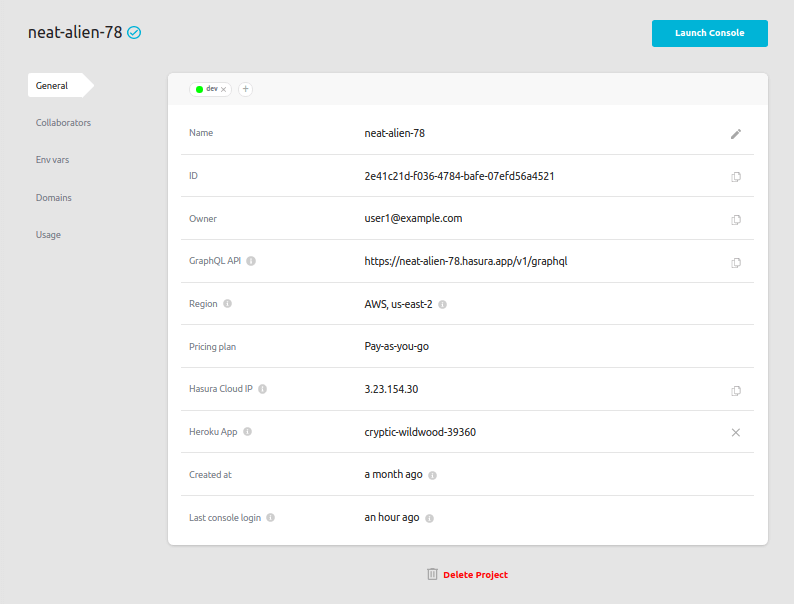Copy the GraphQL API URL
The image size is (794, 604).
736,263
